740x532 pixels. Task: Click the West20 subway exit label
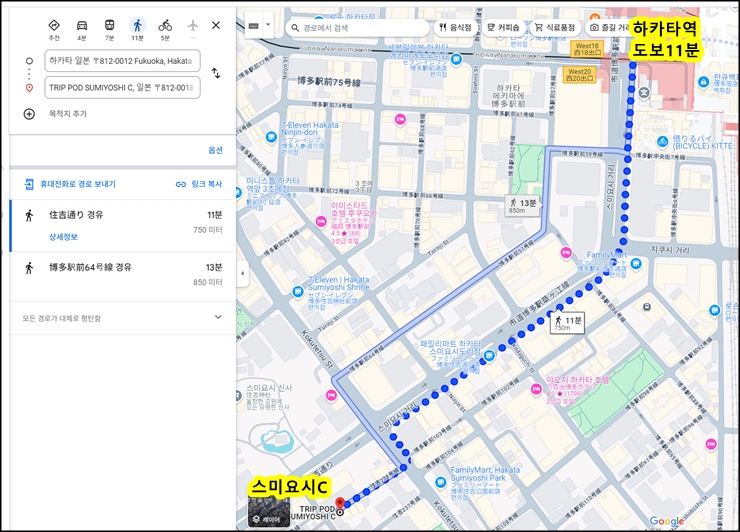coord(580,75)
